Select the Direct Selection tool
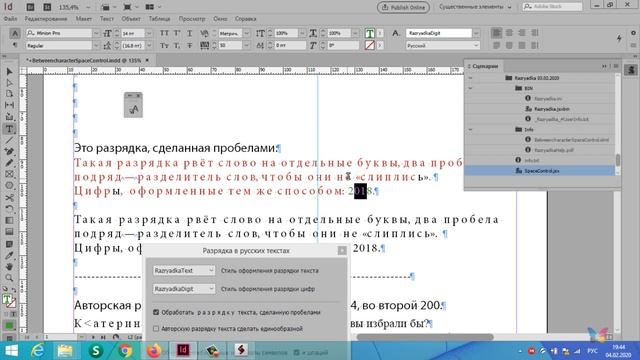The height and width of the screenshot is (360, 640). point(9,83)
